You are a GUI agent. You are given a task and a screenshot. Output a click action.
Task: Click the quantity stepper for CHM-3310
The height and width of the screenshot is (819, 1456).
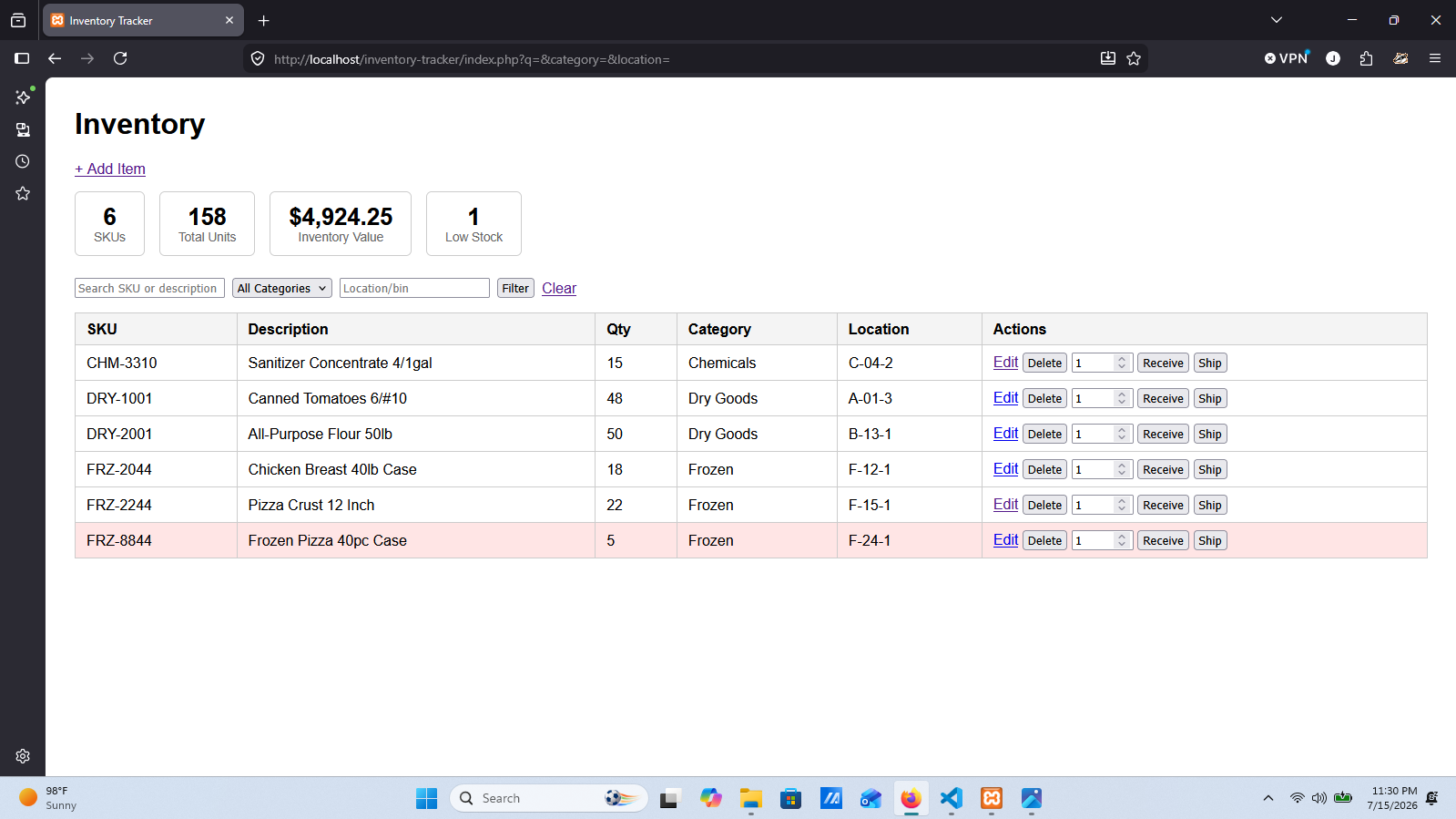[1122, 363]
